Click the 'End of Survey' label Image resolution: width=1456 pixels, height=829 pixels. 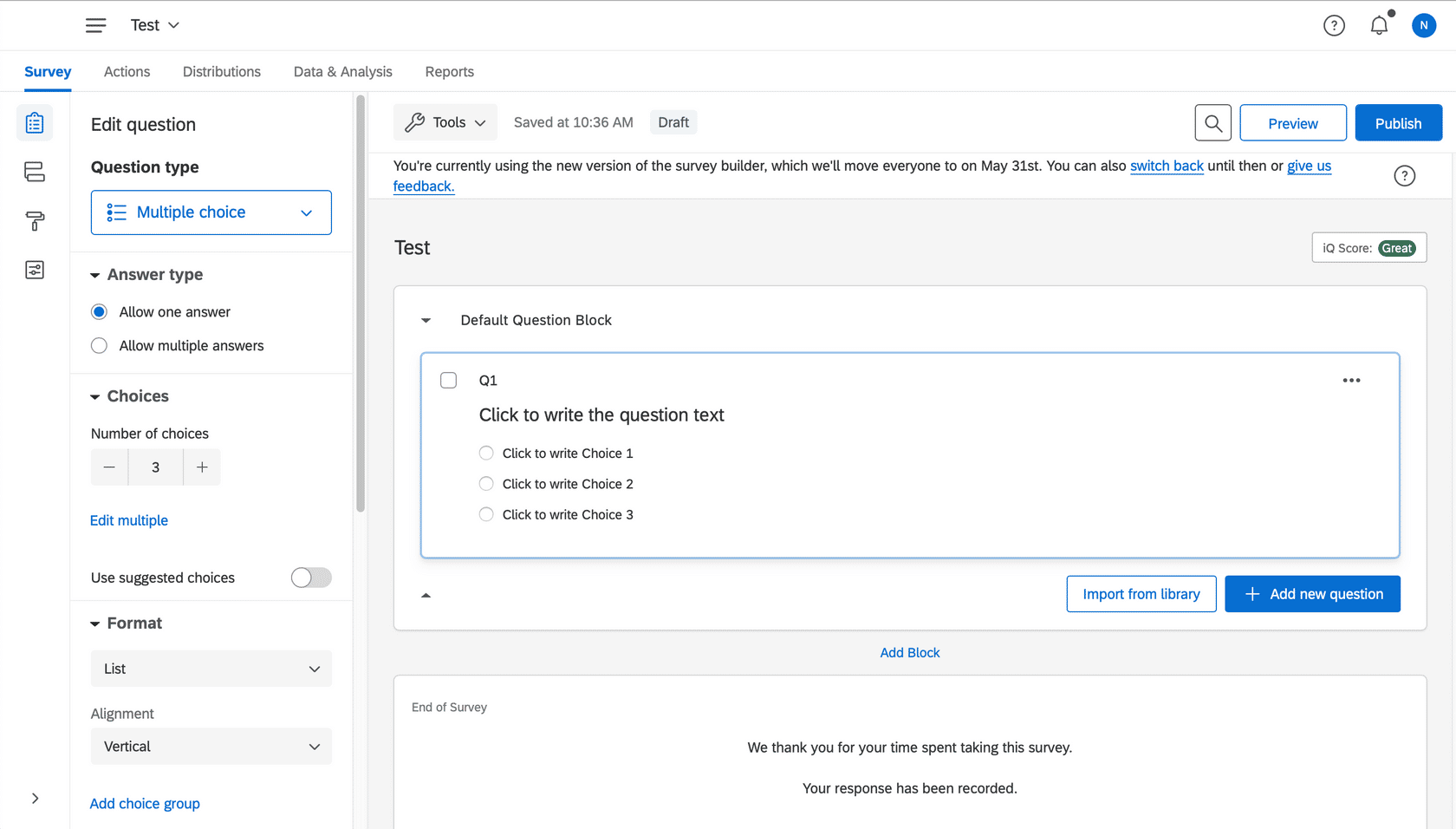[x=449, y=708]
